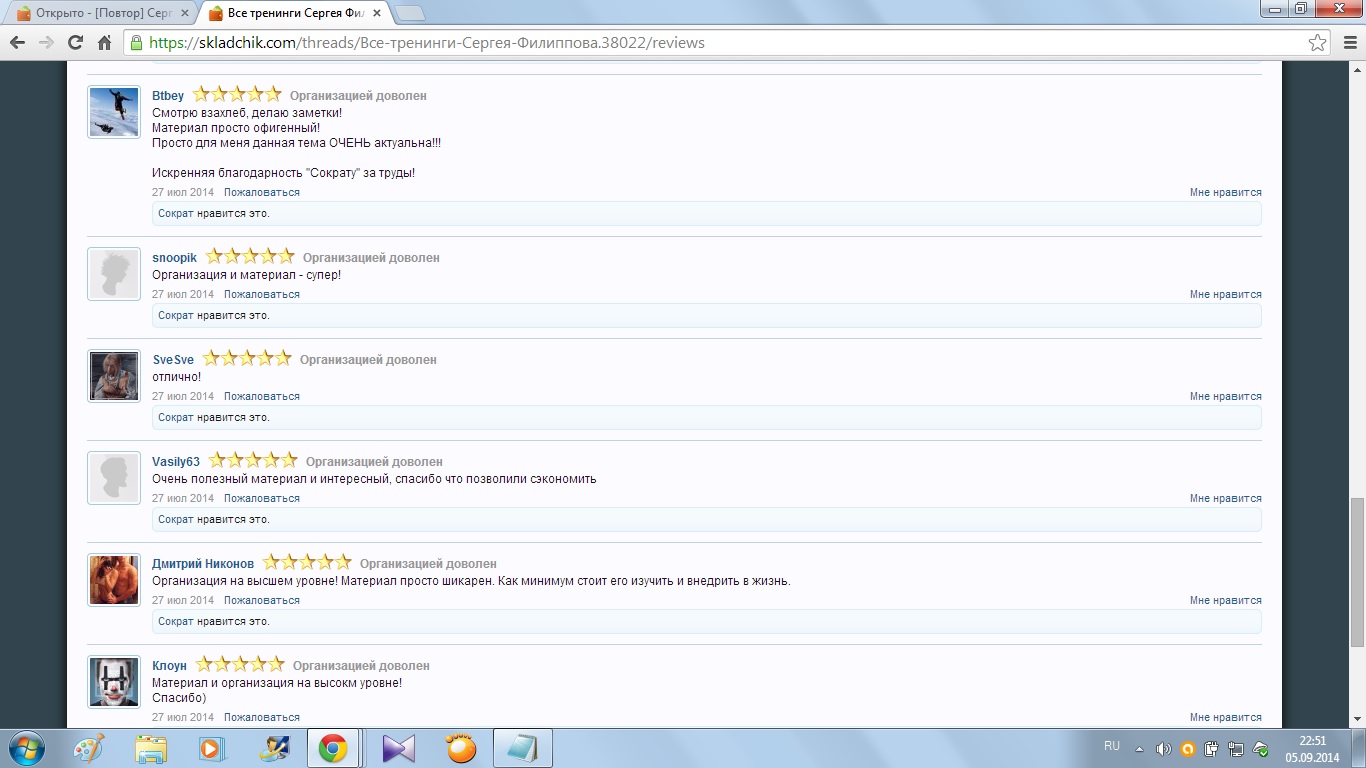This screenshot has width=1366, height=768.
Task: Open the Windows Start menu
Action: pyautogui.click(x=26, y=748)
